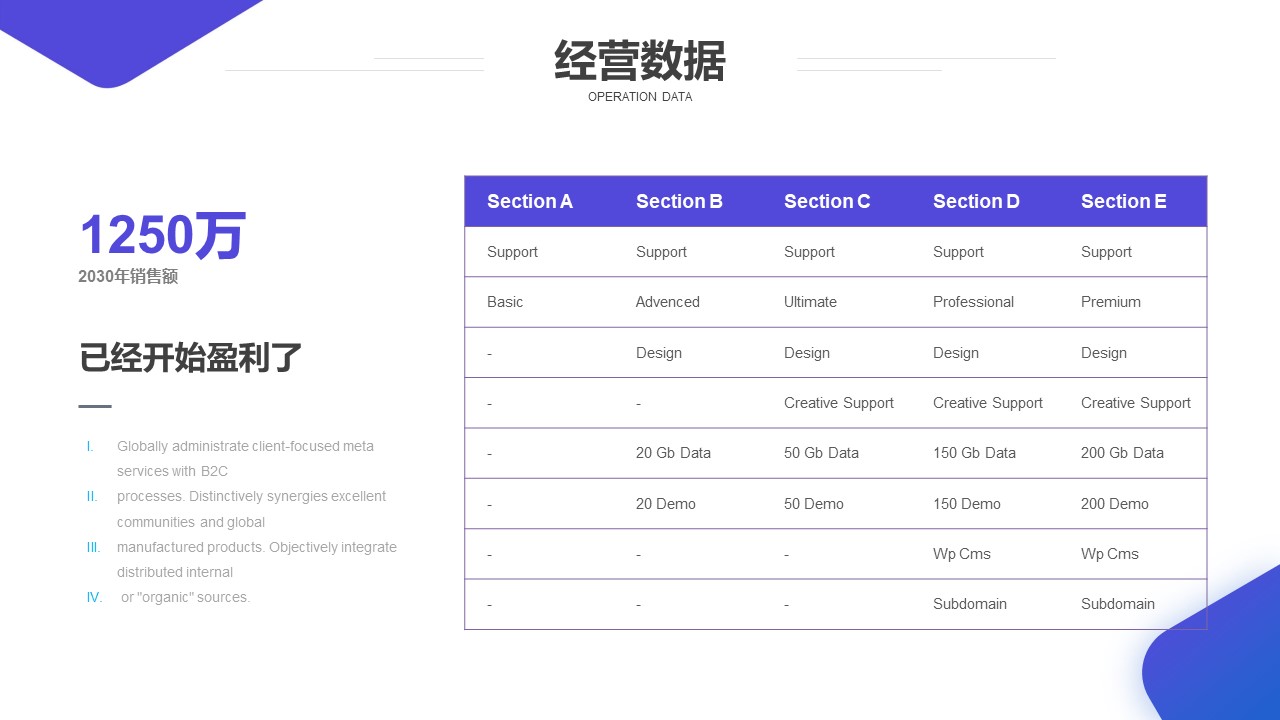Viewport: 1280px width, 720px height.
Task: Select the roman numeral IV. list marker
Action: coord(94,598)
